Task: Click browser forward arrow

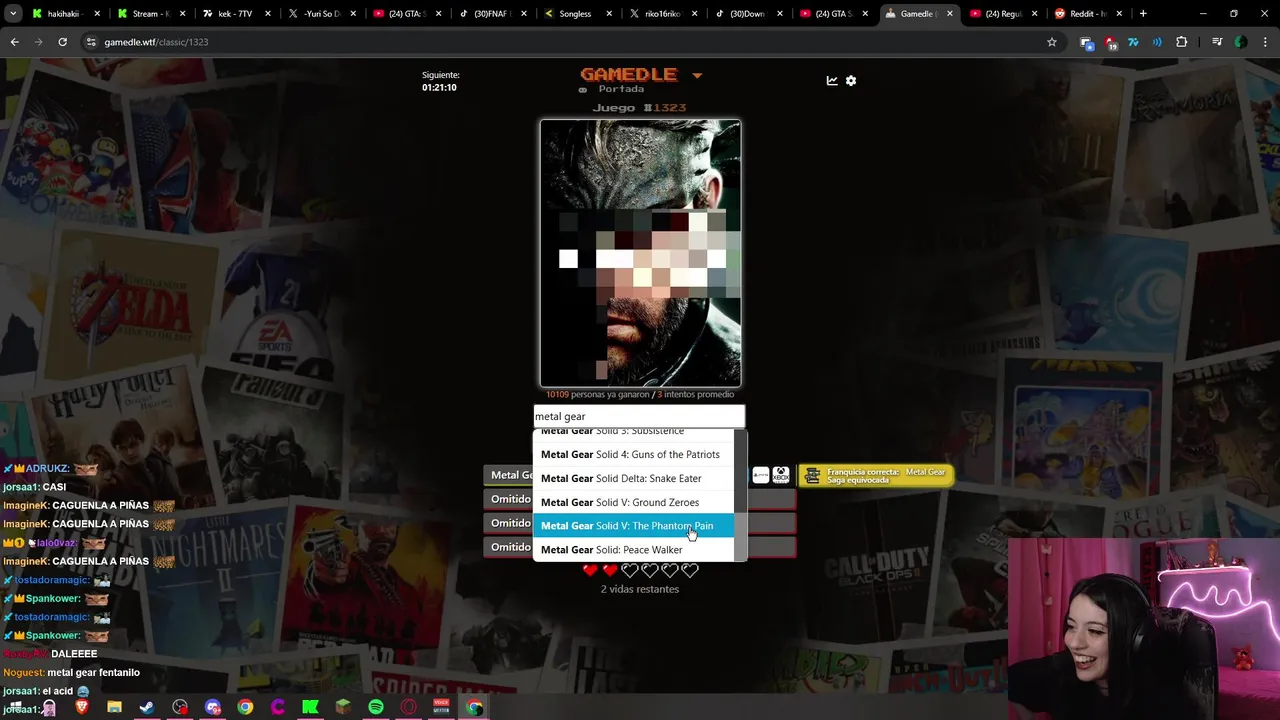Action: 38,42
